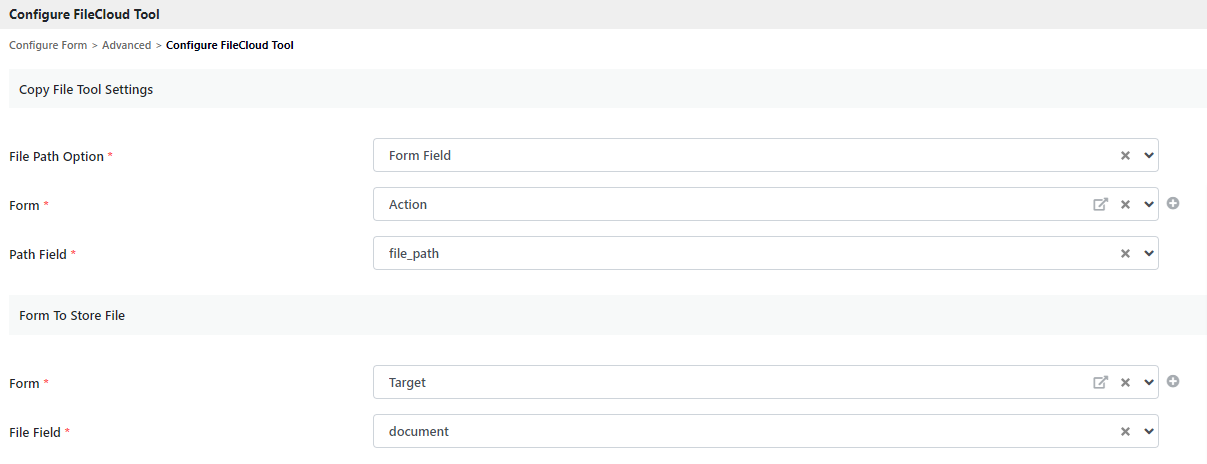Clear the selected Action form value
1207x464 pixels.
pos(1125,205)
